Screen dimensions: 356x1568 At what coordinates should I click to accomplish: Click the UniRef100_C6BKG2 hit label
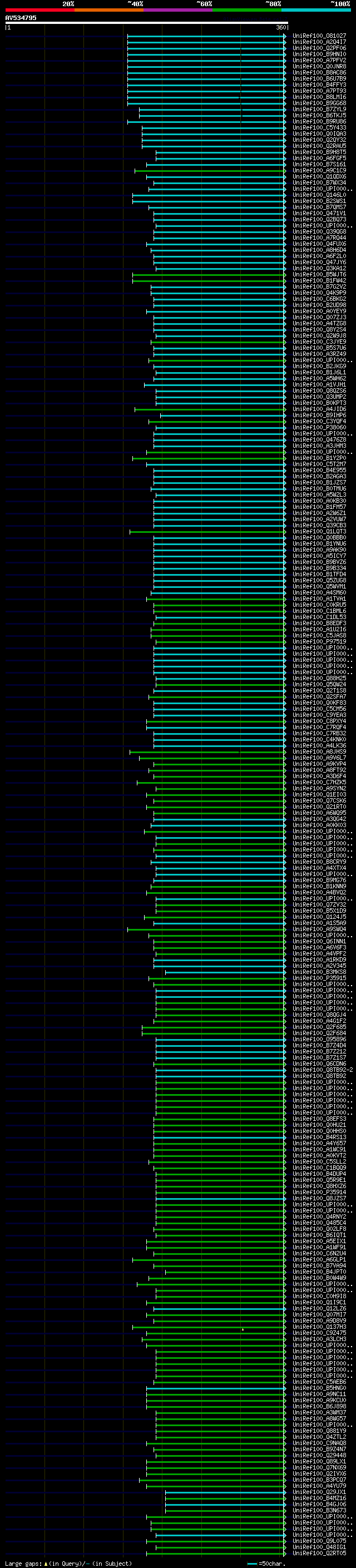319,299
